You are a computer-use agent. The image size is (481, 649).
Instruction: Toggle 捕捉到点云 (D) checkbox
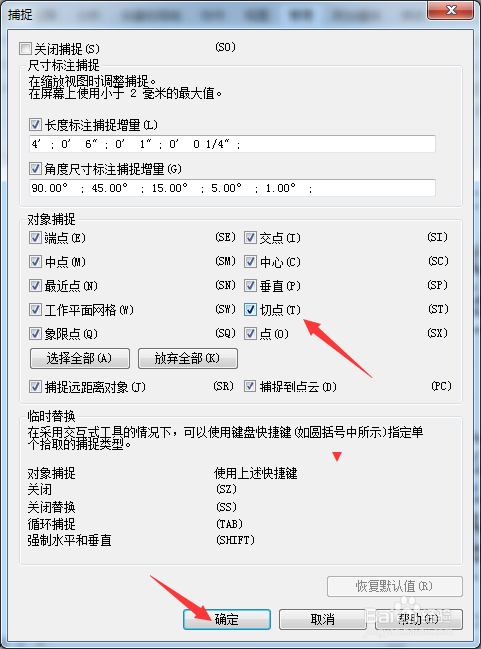pos(250,387)
